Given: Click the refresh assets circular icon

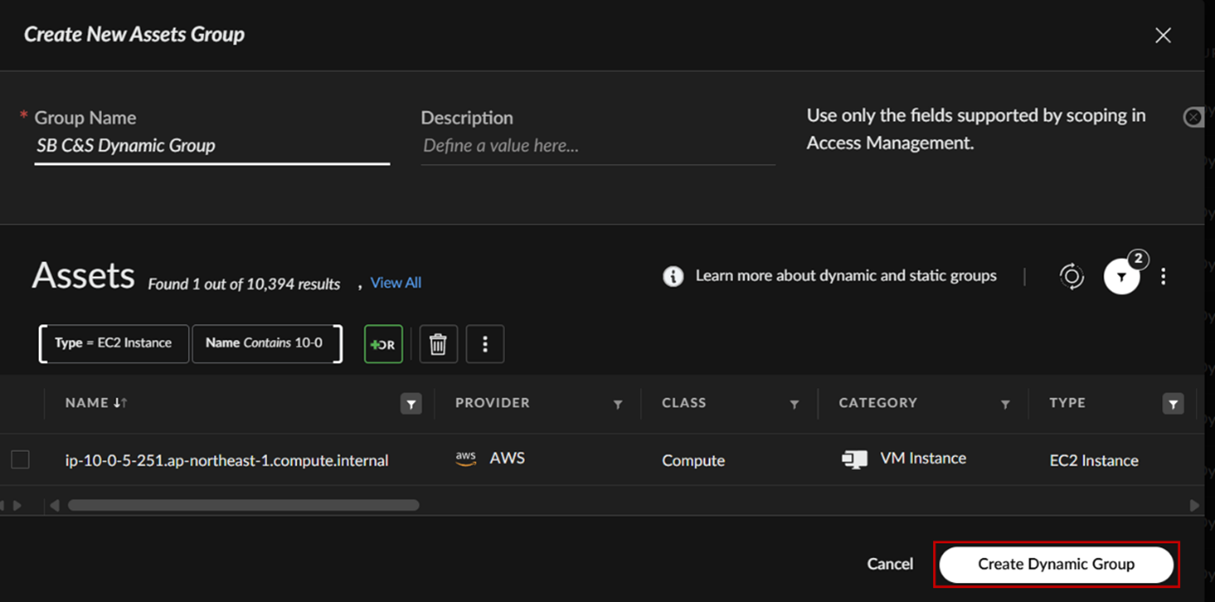Looking at the screenshot, I should pyautogui.click(x=1071, y=277).
